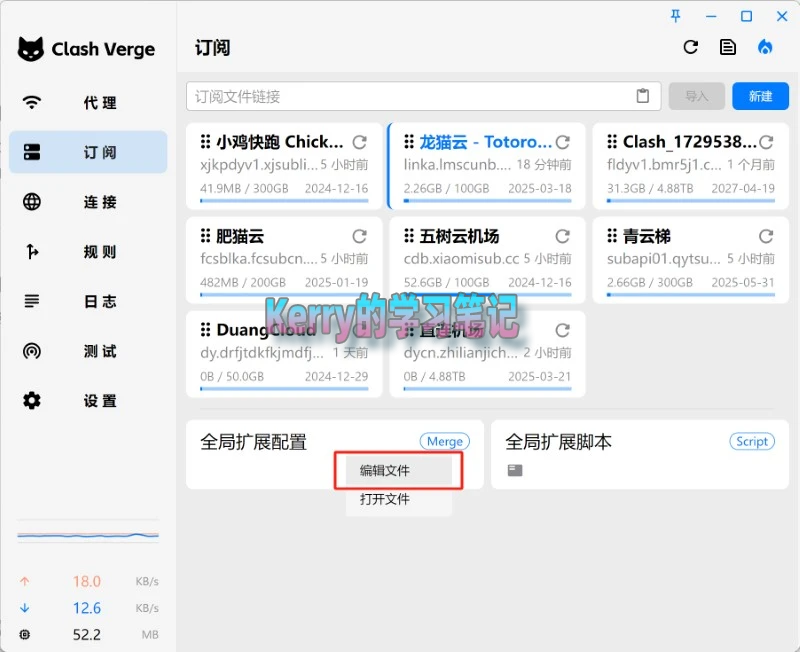Click the drag handle on 龙猫云 card
This screenshot has height=652, width=800.
coord(409,142)
